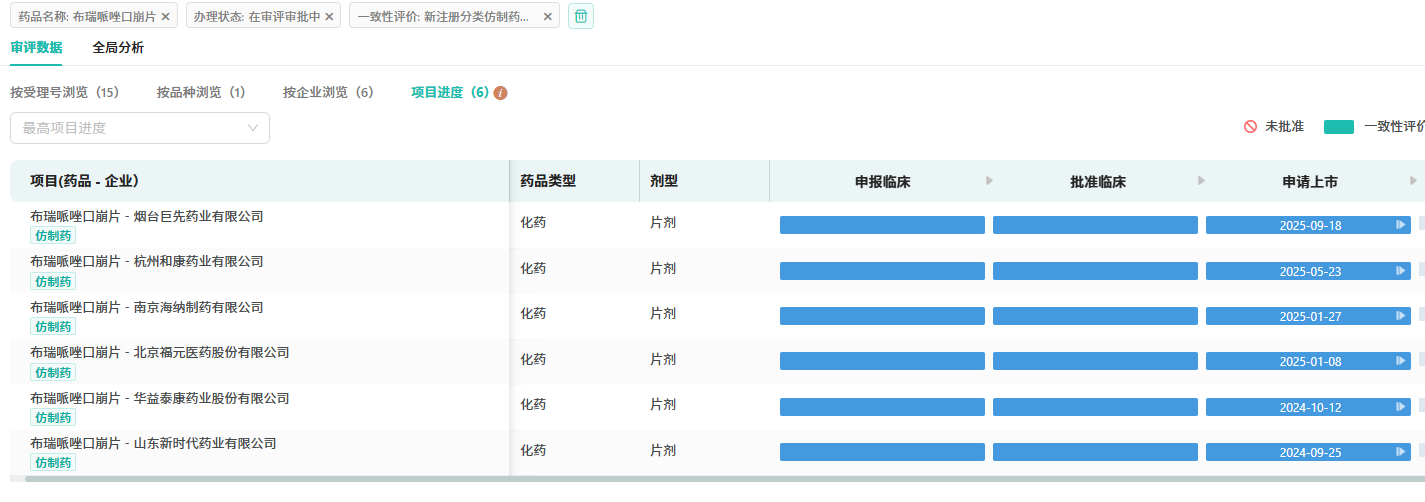Switch to 按企业浏览 (6) view
The image size is (1425, 502).
point(328,92)
